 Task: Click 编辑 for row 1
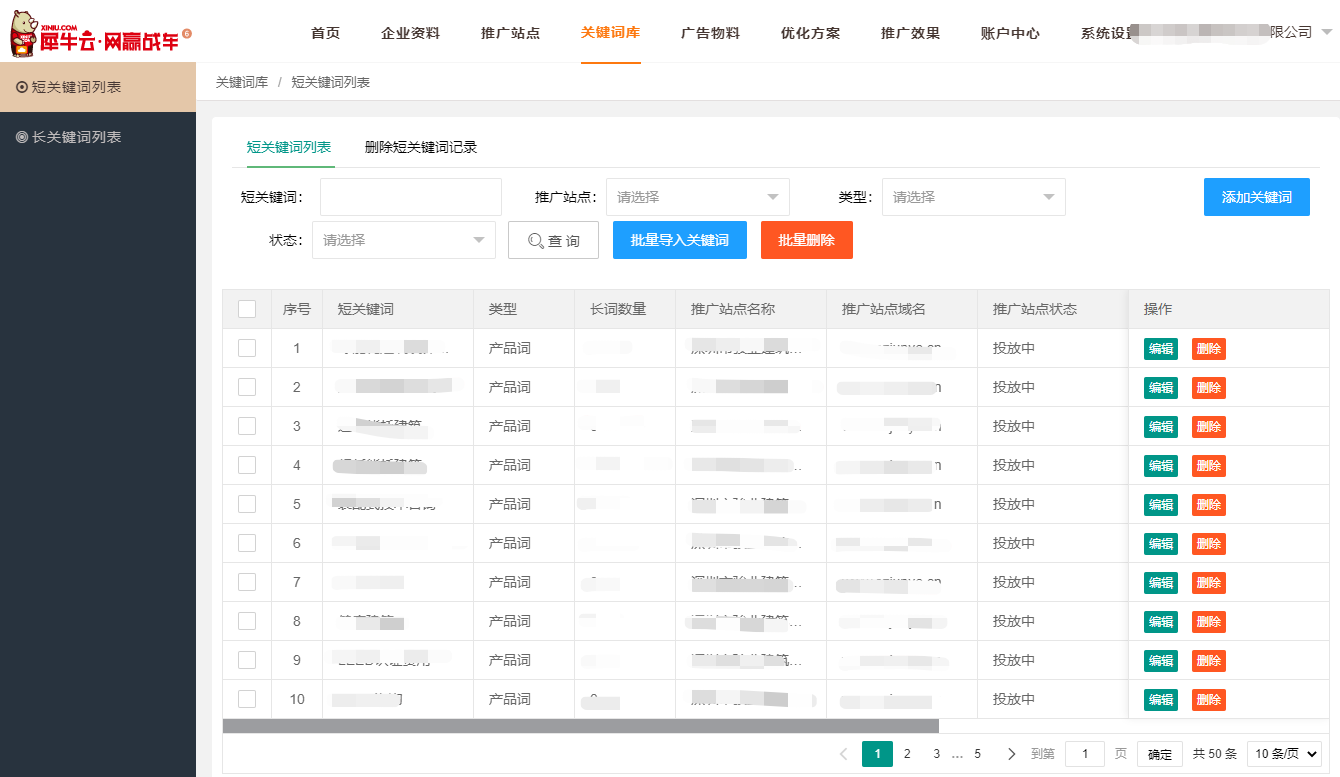coord(1161,349)
